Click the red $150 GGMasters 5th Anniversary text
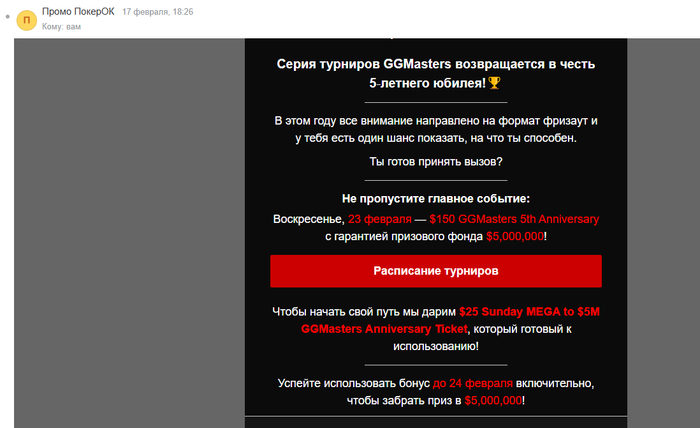This screenshot has height=428, width=700. 514,219
